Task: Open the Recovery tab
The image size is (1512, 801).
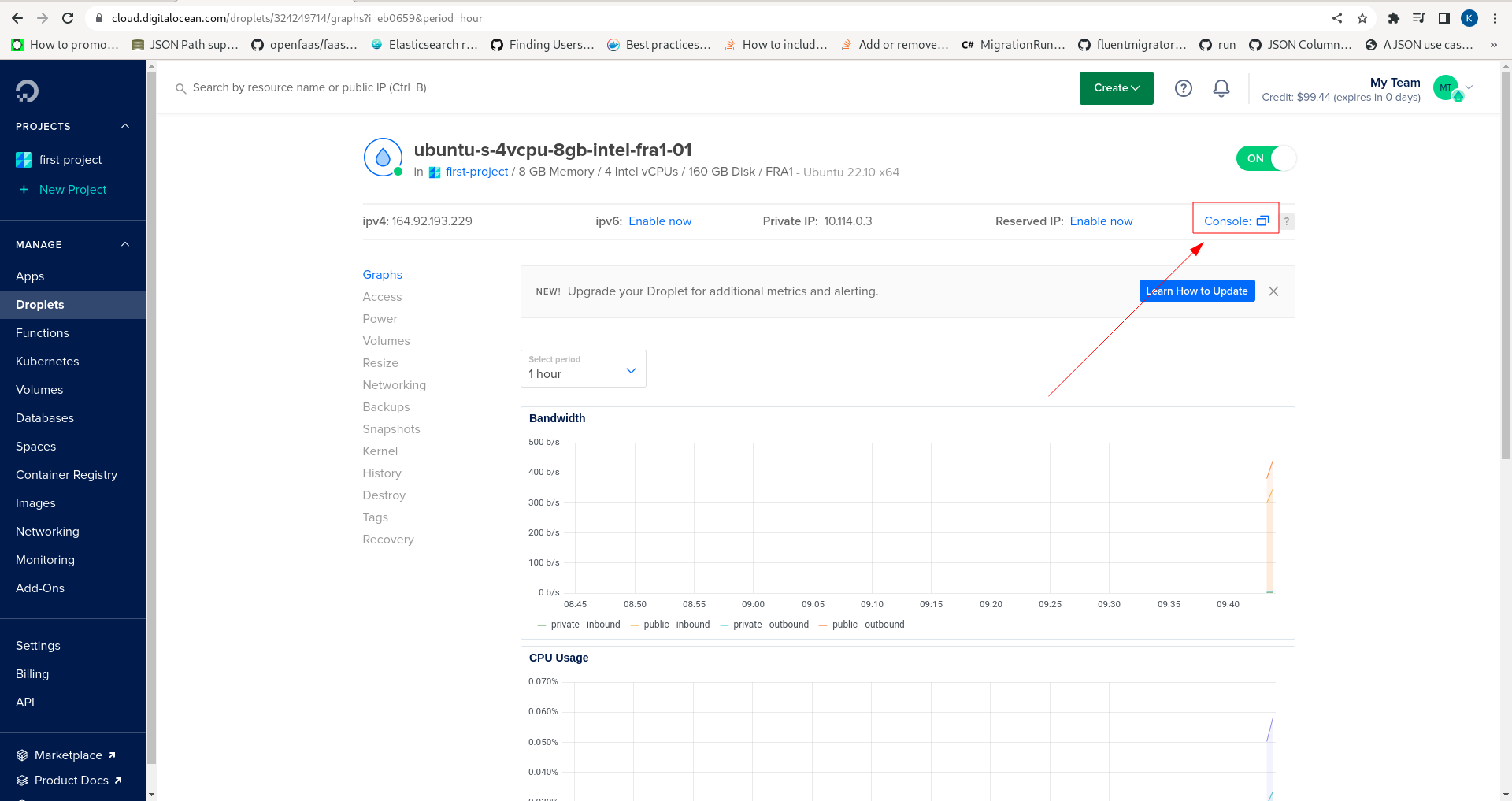Action: 387,540
